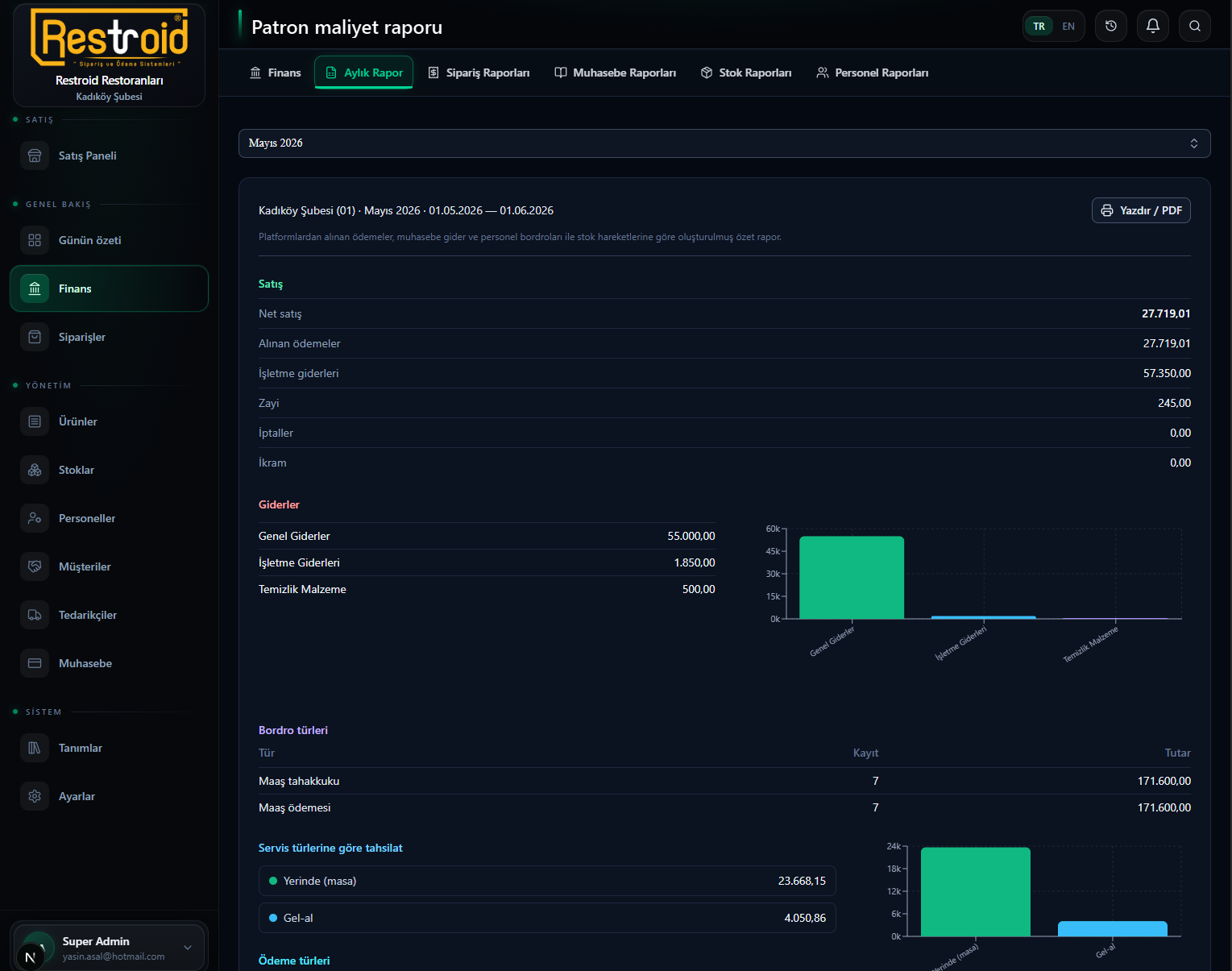
Task: Open Siparişler in sidebar
Action: (x=109, y=337)
